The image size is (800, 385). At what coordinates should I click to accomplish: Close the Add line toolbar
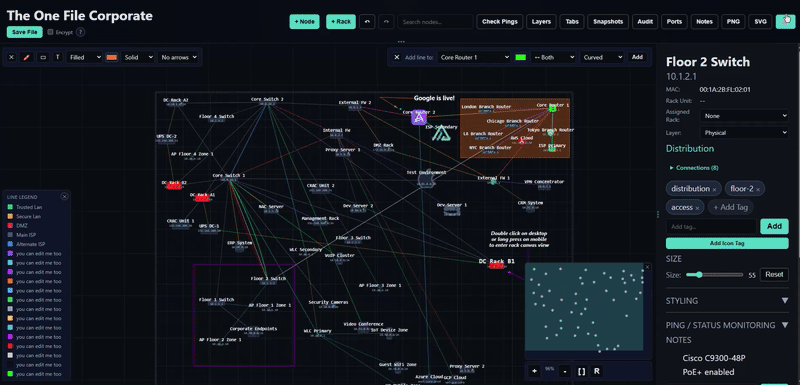397,58
